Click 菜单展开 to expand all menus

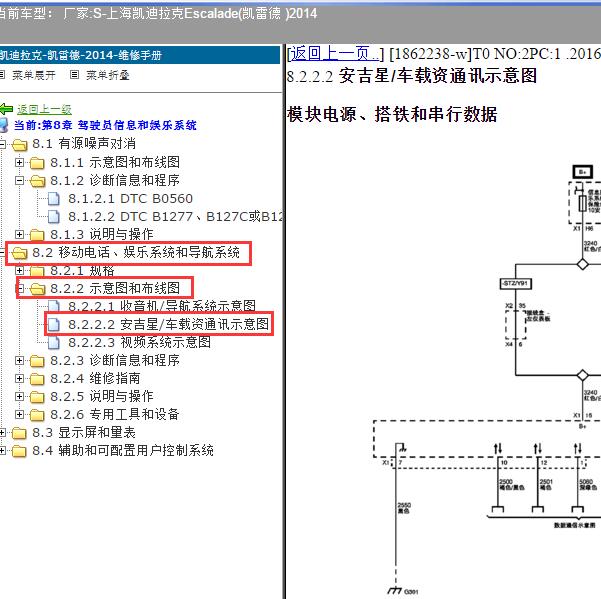tap(34, 75)
